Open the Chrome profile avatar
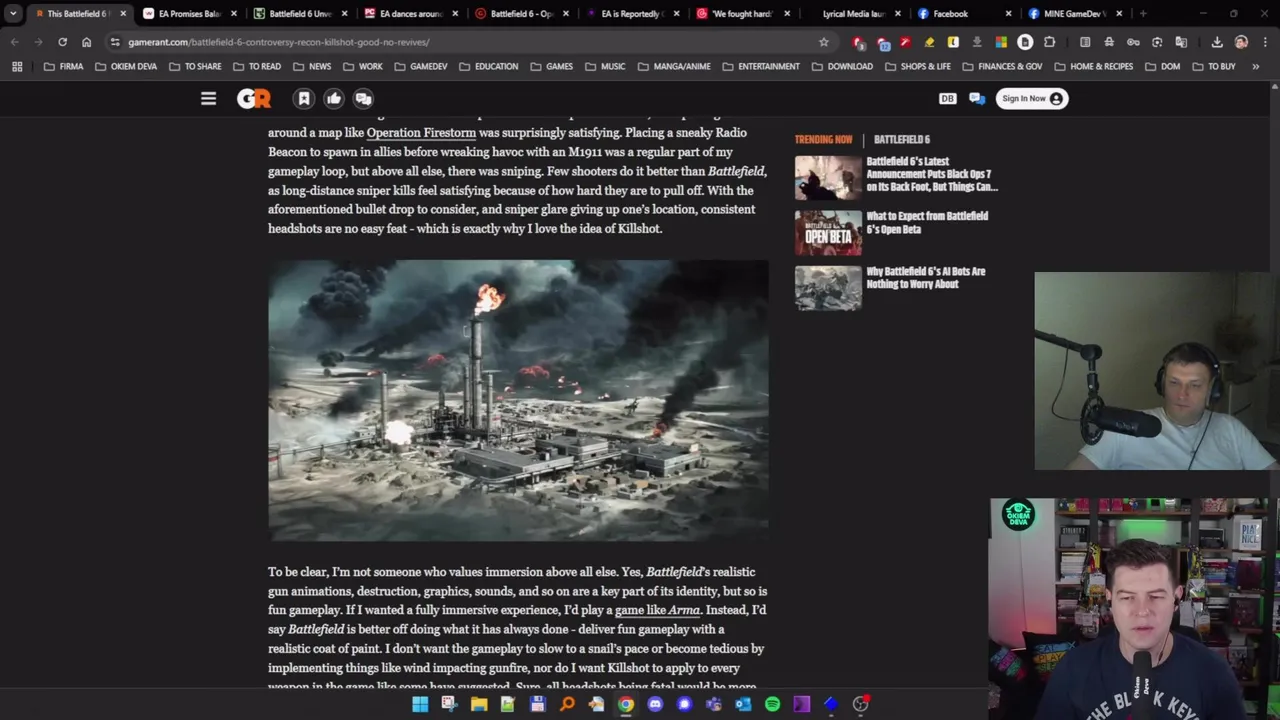Screen dimensions: 1280x720 1241,42
